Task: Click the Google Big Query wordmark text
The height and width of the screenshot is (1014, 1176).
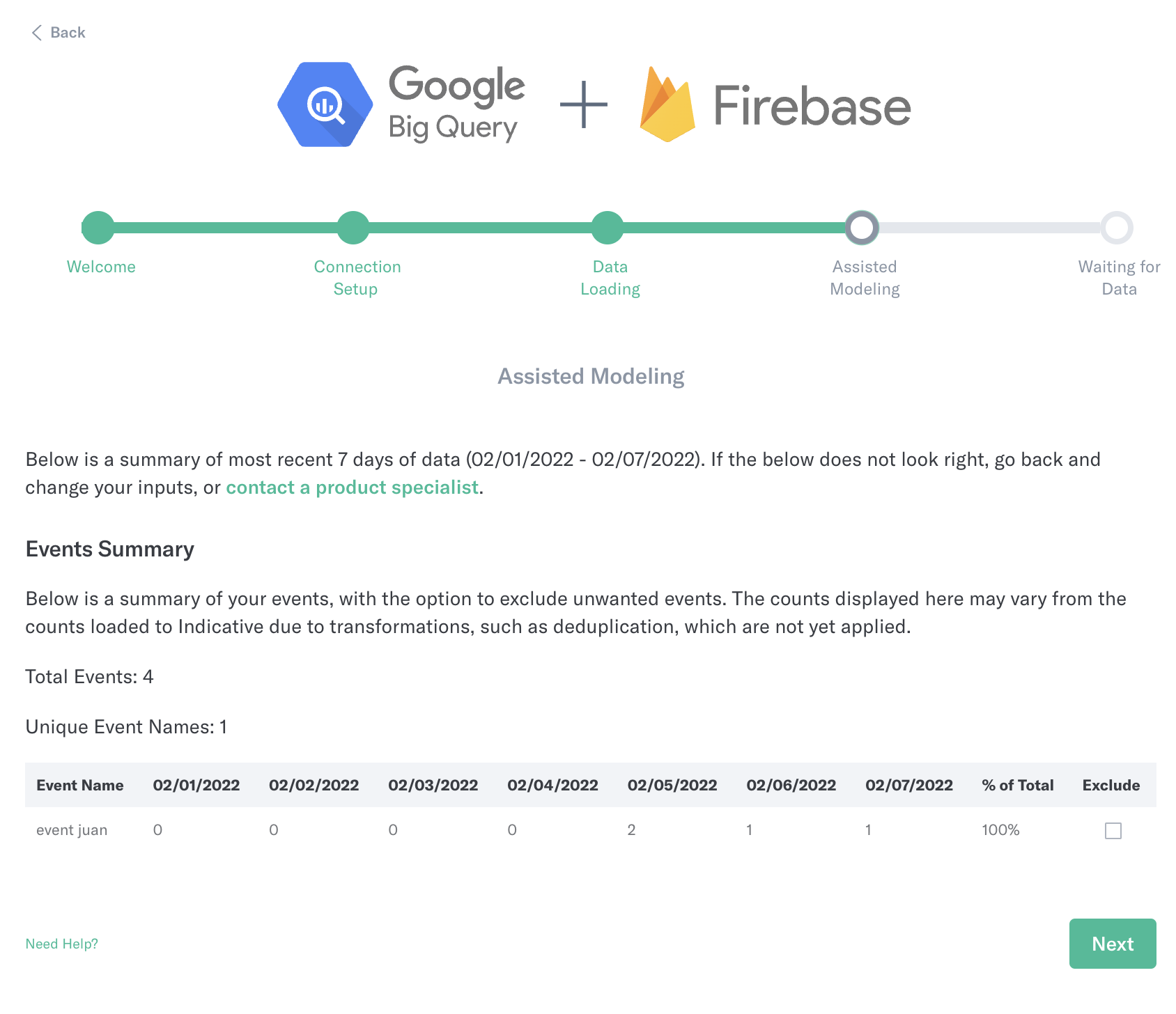Action: [456, 104]
